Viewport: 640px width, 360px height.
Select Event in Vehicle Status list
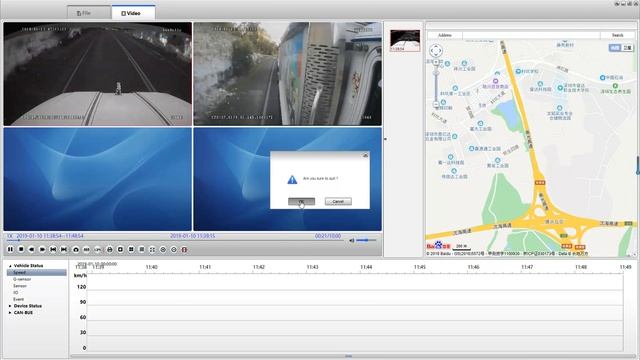pyautogui.click(x=18, y=299)
